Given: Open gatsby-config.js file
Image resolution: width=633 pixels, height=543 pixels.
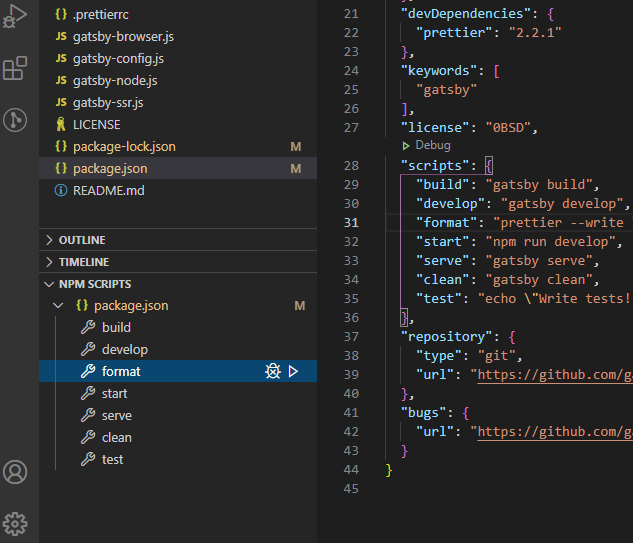Looking at the screenshot, I should [x=178, y=59].
